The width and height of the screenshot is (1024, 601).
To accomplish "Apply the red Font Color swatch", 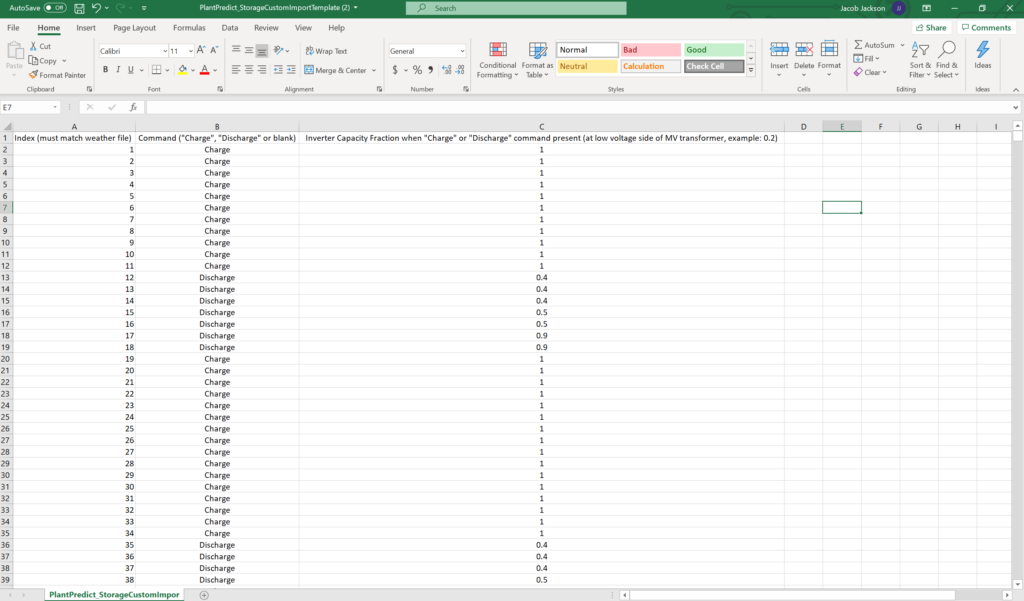I will pos(204,70).
